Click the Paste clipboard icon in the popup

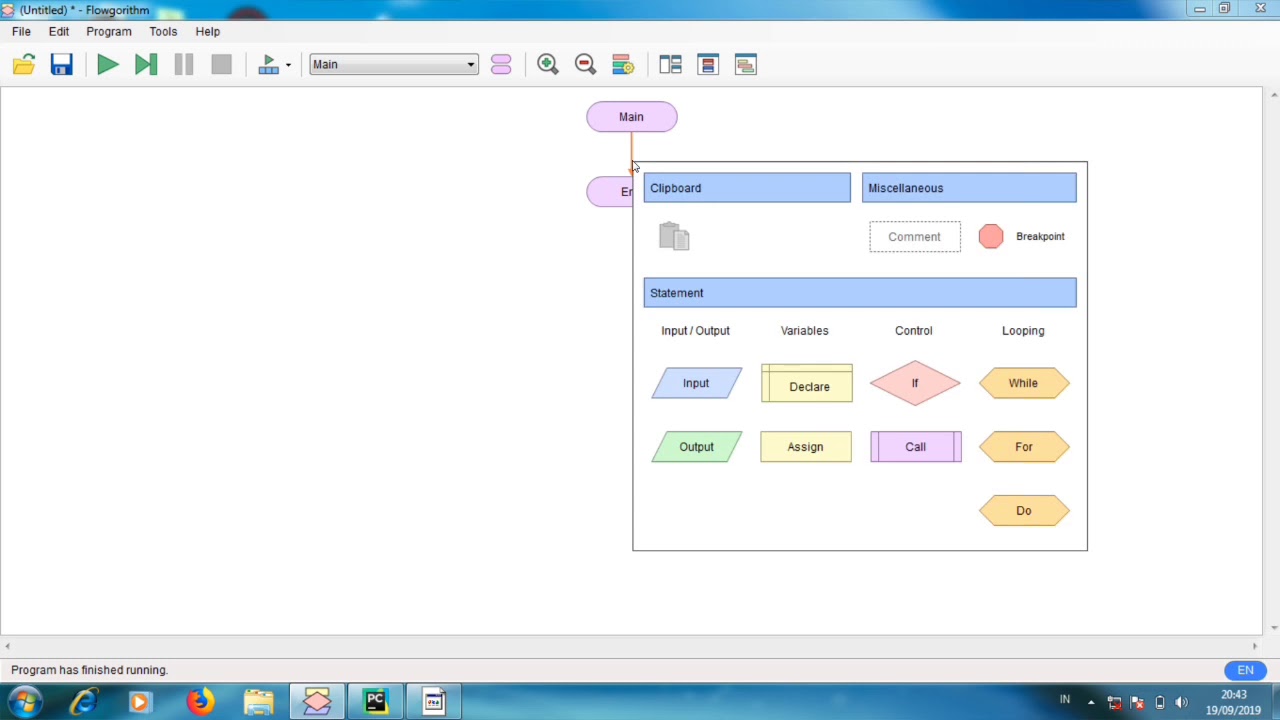[675, 237]
